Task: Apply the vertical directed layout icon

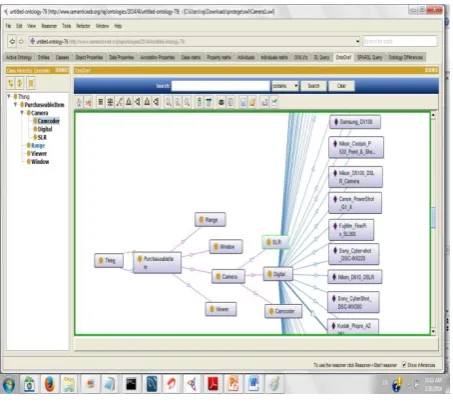Action: [x=147, y=102]
